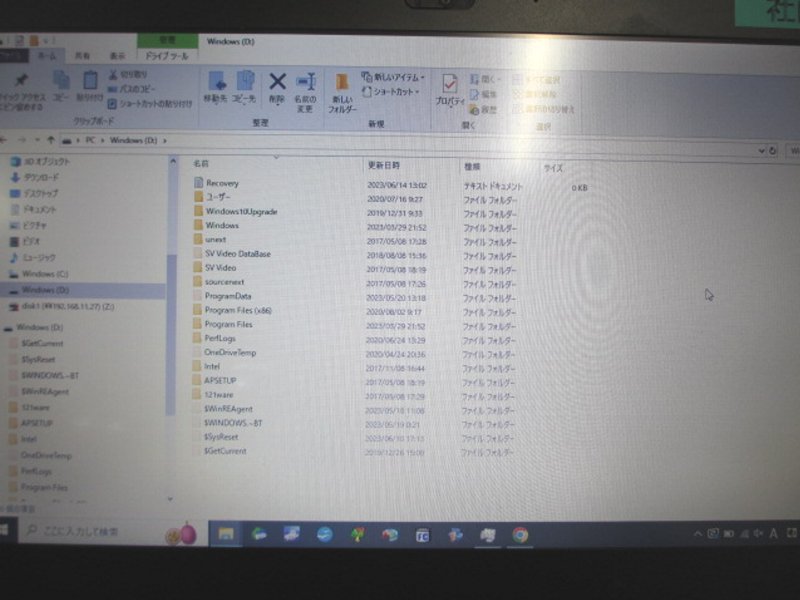The width and height of the screenshot is (800, 600).
Task: Click the volume icon in system tray
Action: click(x=759, y=533)
